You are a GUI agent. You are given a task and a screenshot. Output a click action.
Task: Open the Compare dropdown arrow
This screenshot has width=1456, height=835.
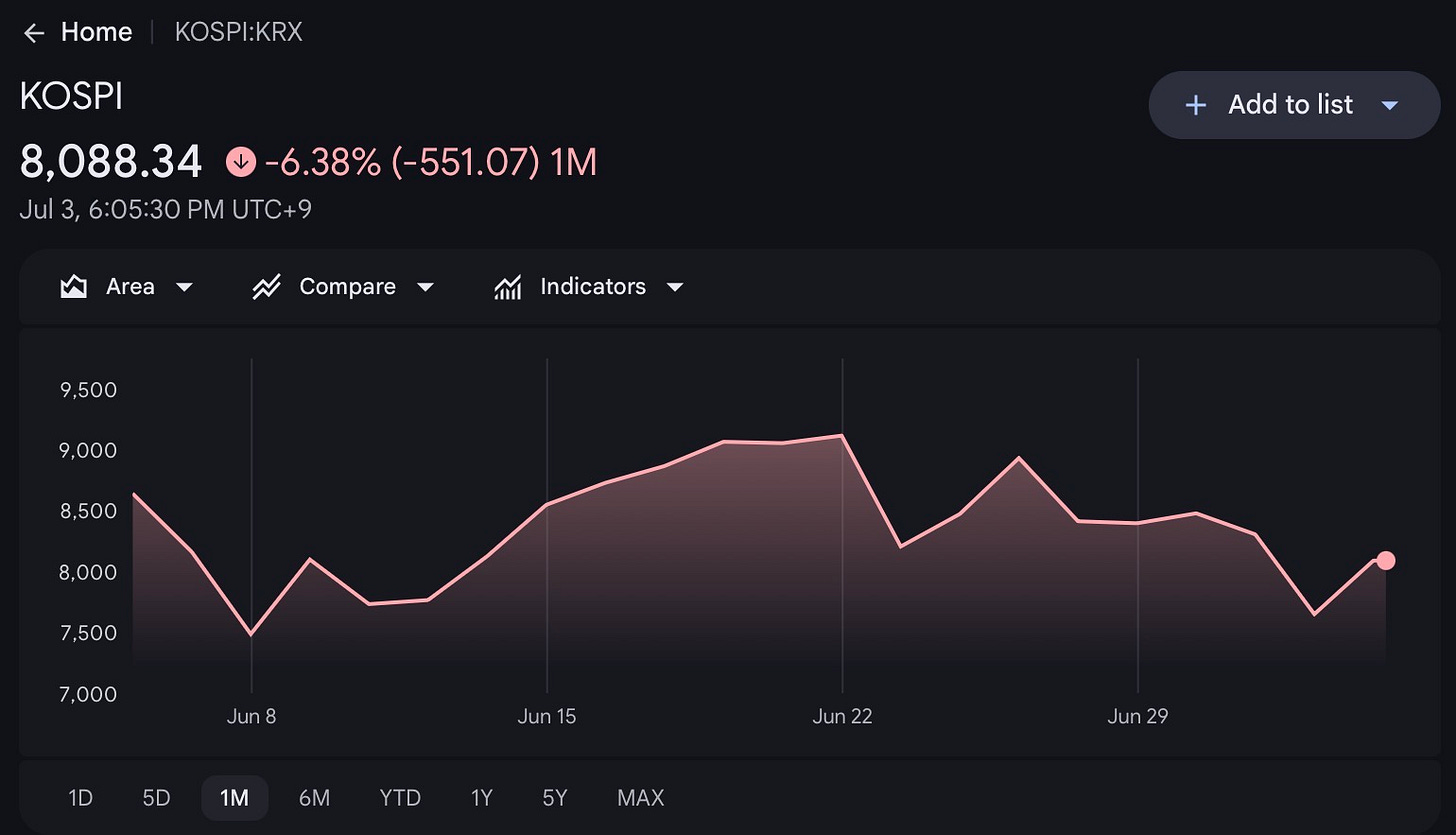click(x=425, y=287)
